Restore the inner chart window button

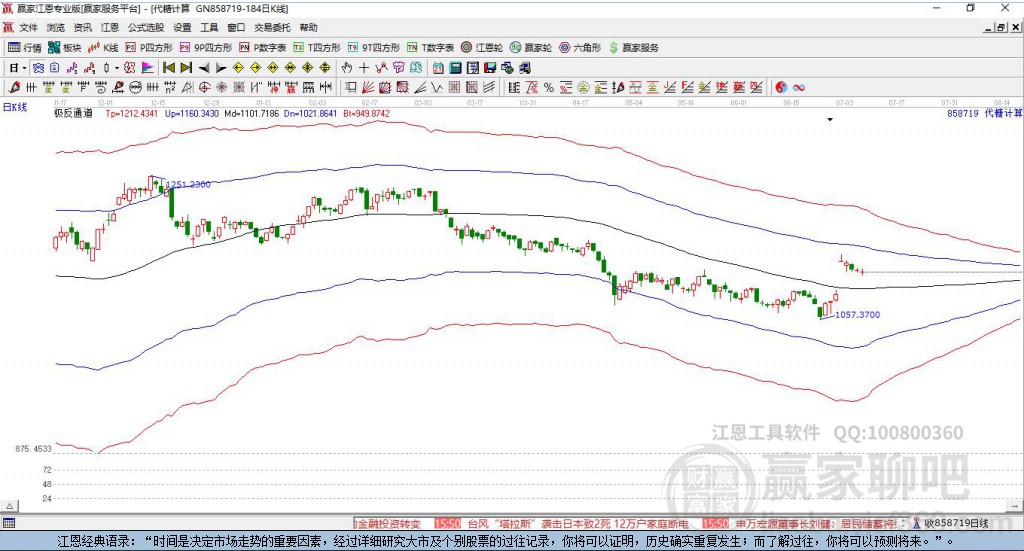click(1001, 27)
